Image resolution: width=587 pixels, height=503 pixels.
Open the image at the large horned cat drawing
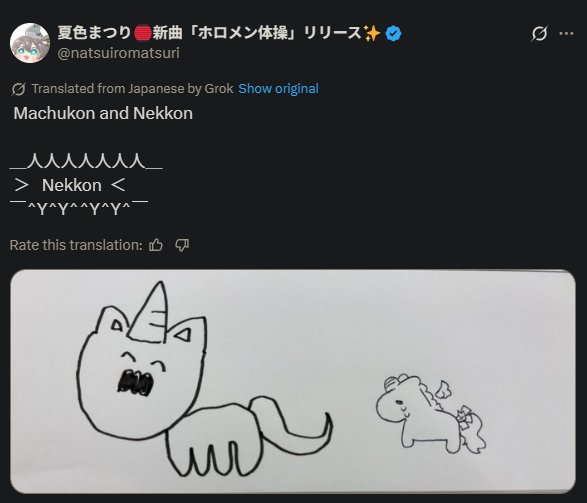pos(204,379)
